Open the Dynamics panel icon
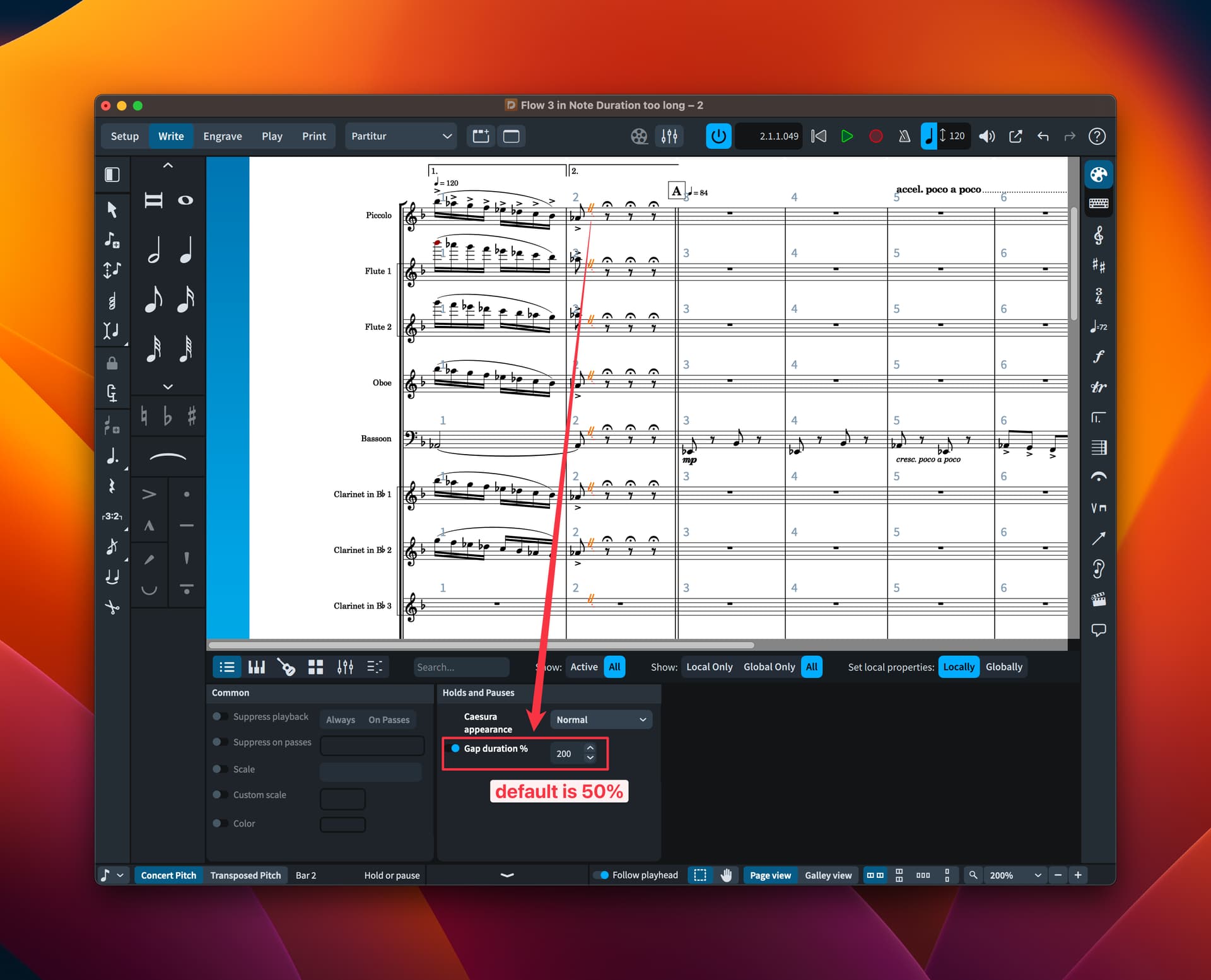 (1099, 357)
